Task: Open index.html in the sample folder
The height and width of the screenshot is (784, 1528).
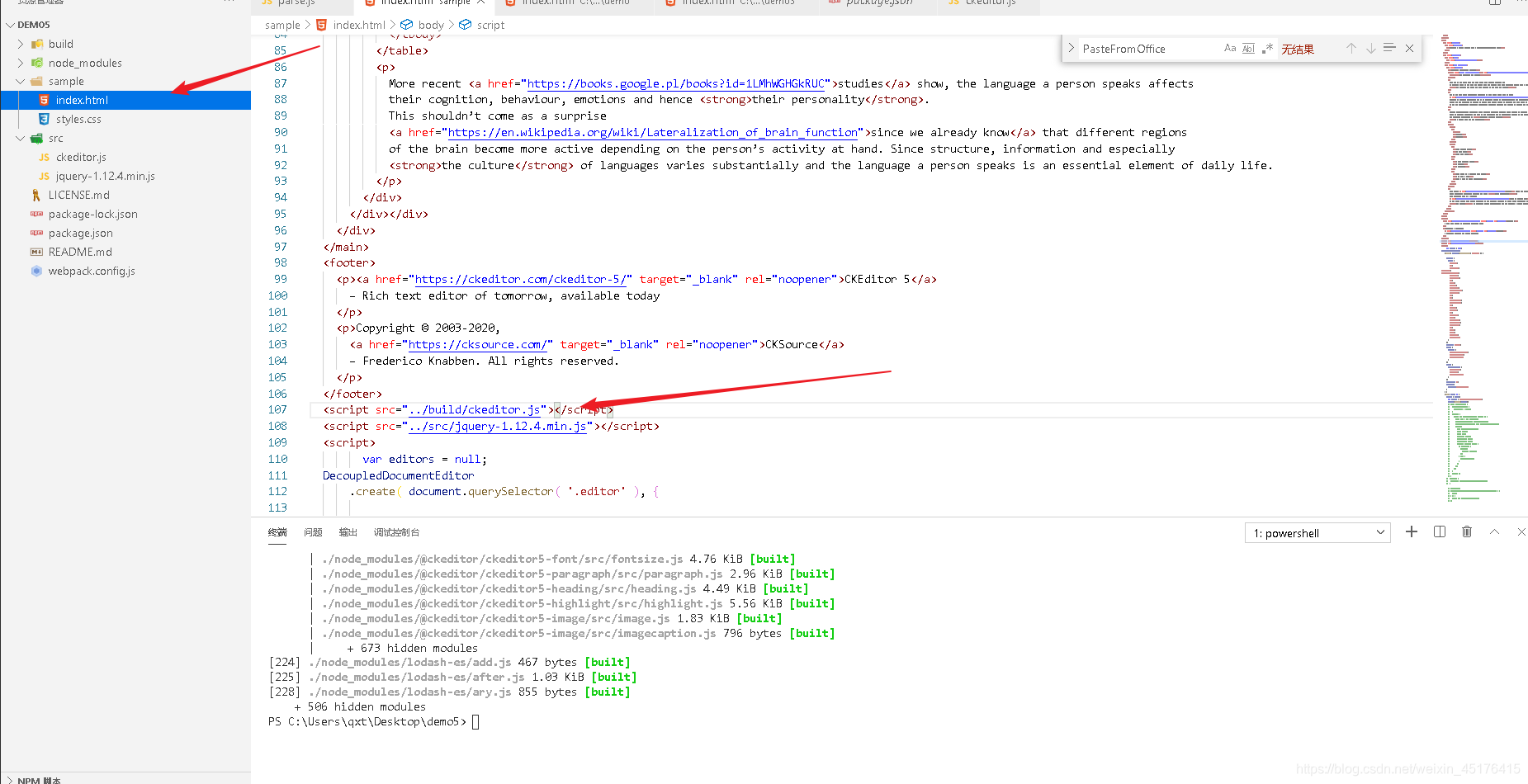Action: 125,100
